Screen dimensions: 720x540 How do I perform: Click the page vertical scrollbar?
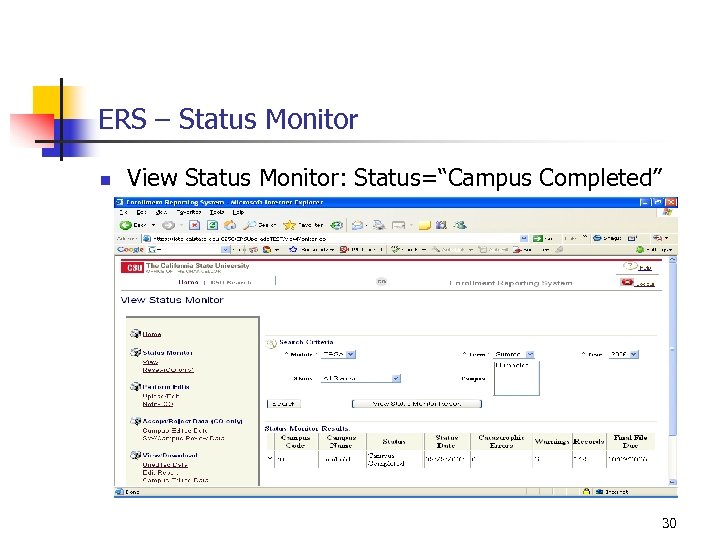(673, 371)
